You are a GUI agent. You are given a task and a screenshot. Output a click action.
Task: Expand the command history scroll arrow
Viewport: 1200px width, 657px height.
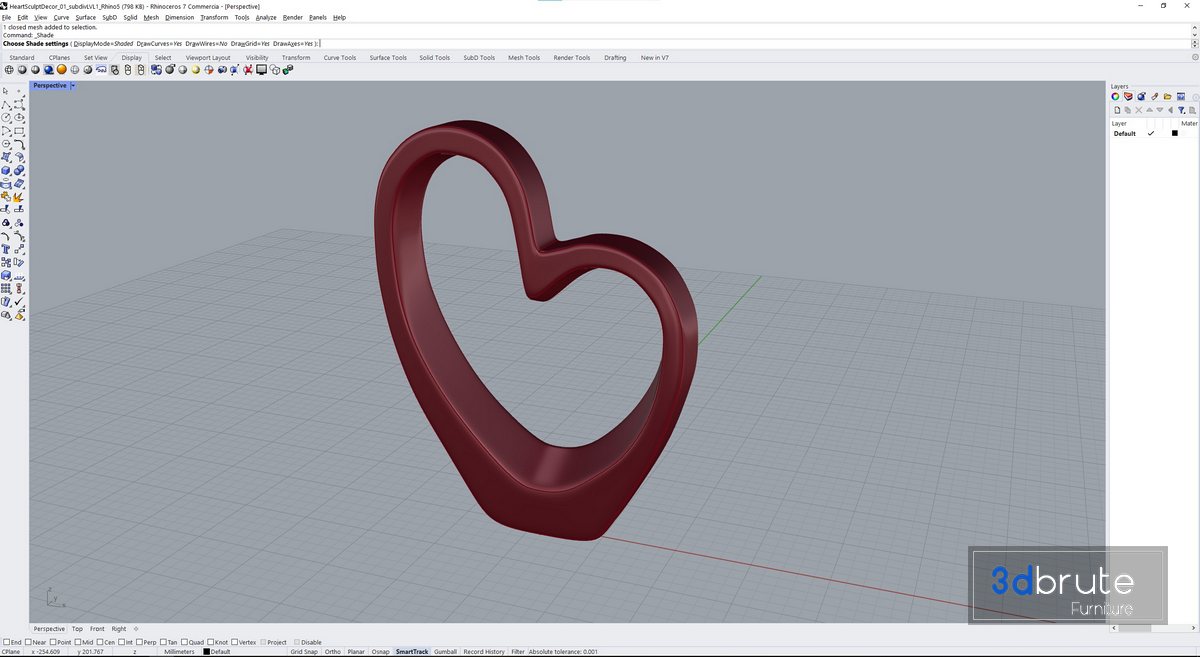click(x=1194, y=35)
